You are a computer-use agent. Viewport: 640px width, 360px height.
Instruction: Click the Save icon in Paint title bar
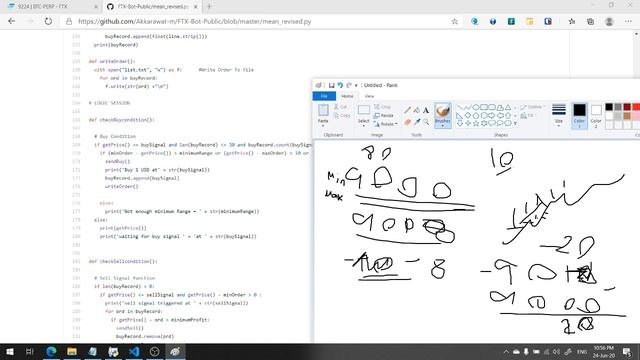coord(331,85)
